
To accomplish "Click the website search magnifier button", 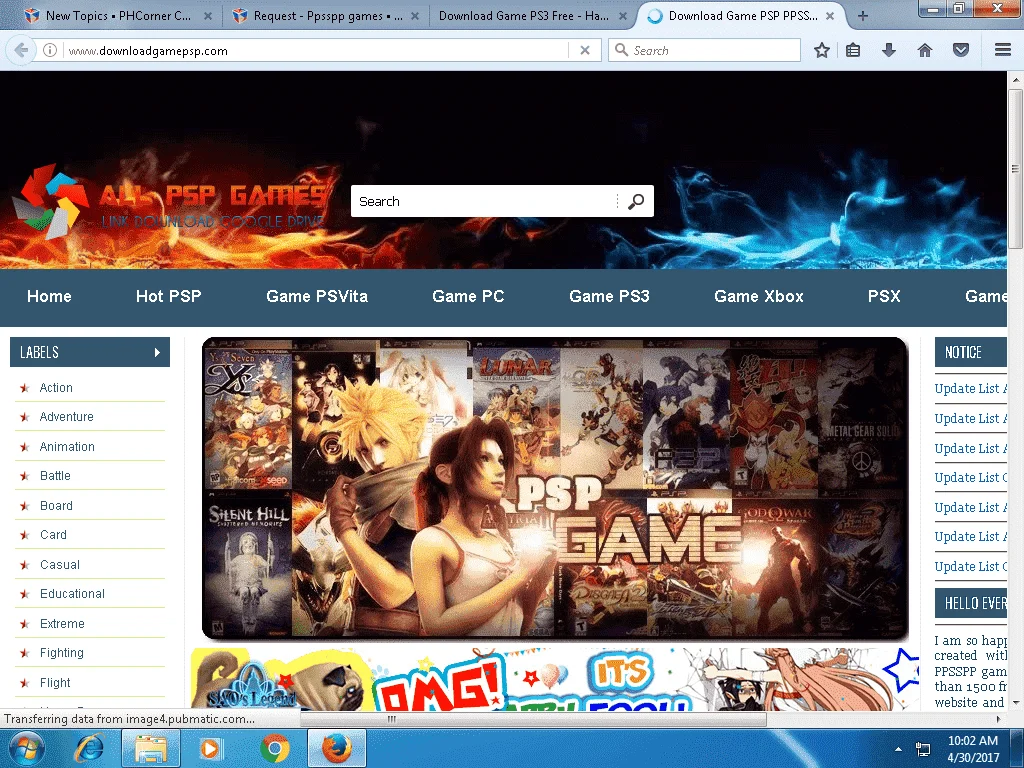I will pos(636,201).
